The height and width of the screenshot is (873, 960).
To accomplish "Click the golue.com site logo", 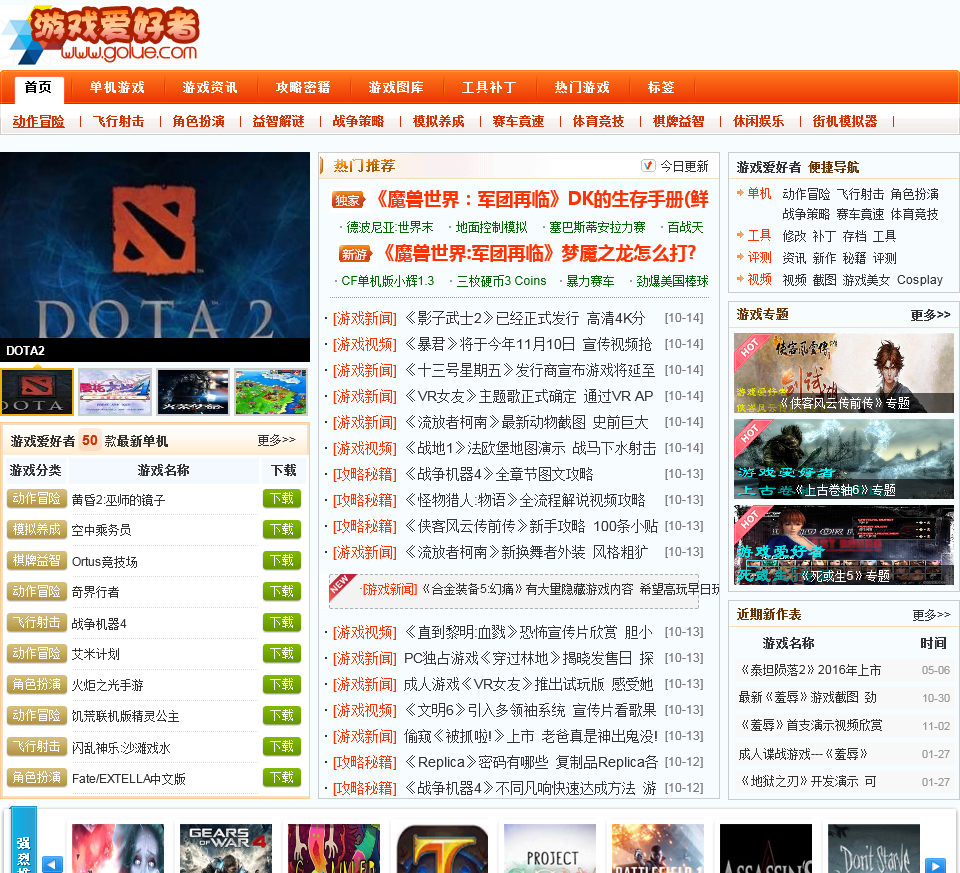I will tap(100, 35).
